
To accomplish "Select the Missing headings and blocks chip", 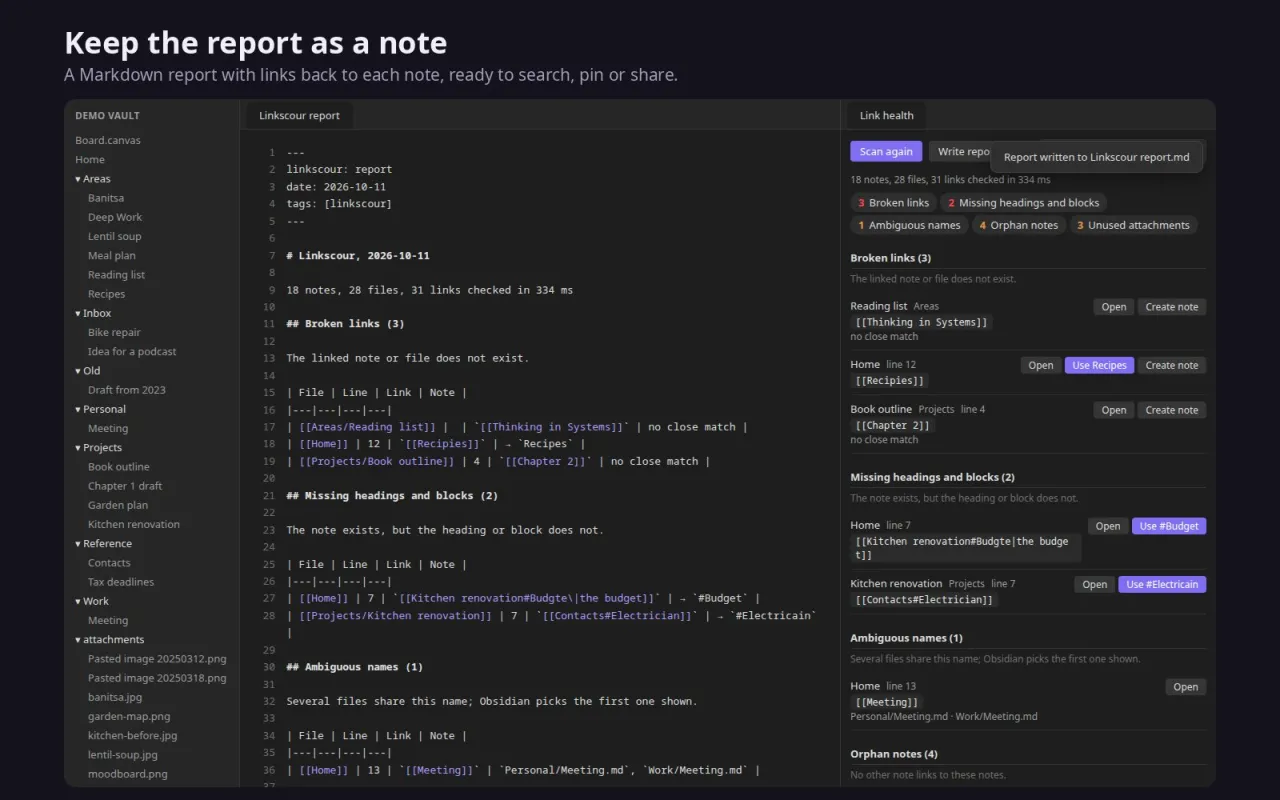I will point(1024,203).
